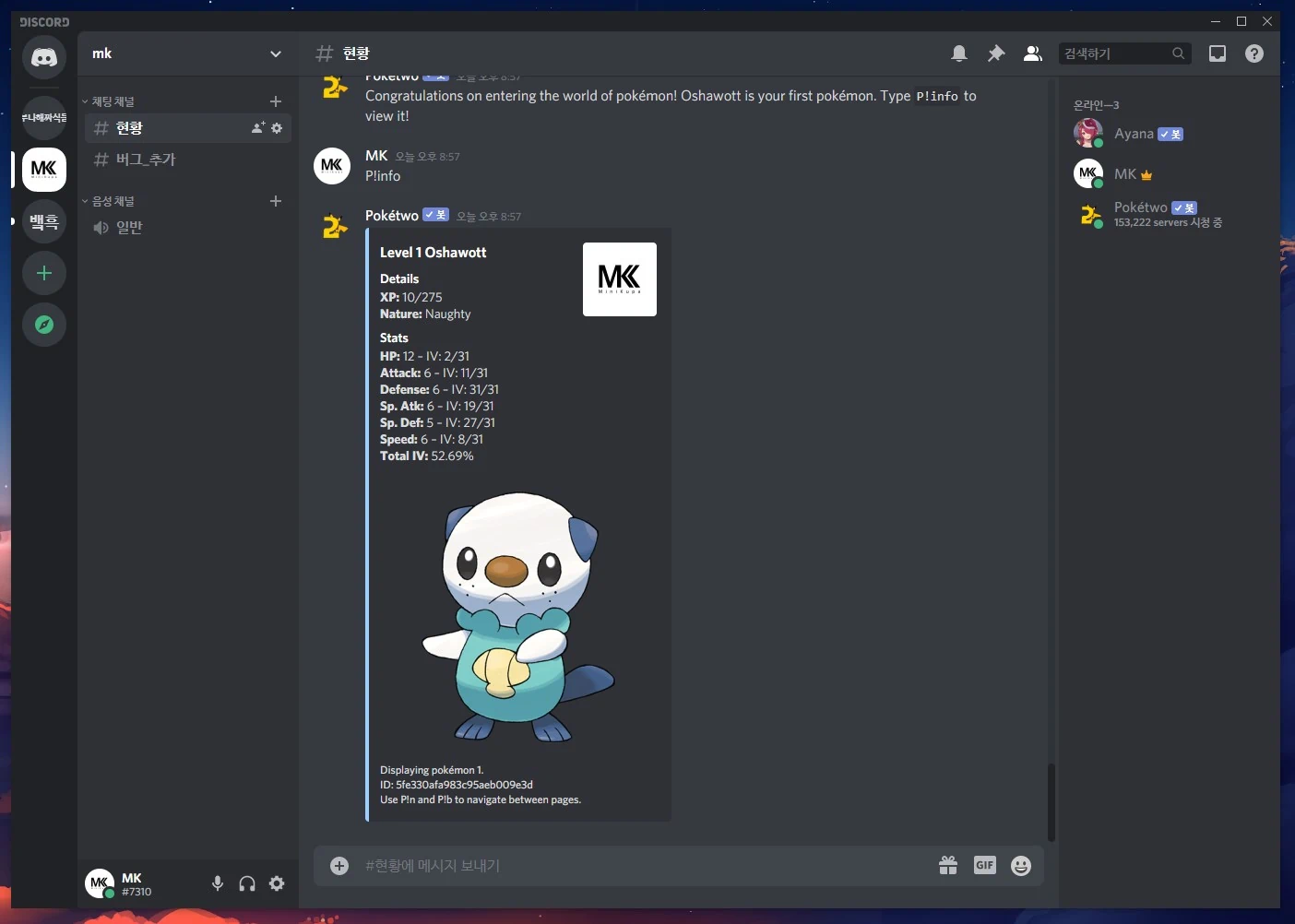Open Nitro gift icon
Viewport: 1295px width, 924px height.
click(948, 866)
